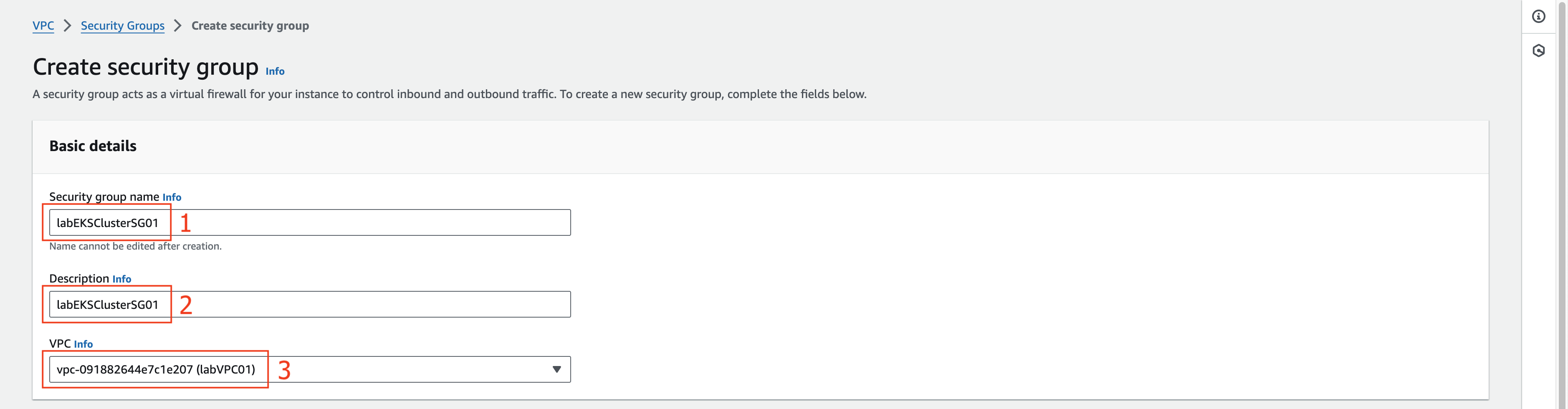This screenshot has height=409, width=1568.
Task: Select the Create security group breadcrumb
Action: 250,25
